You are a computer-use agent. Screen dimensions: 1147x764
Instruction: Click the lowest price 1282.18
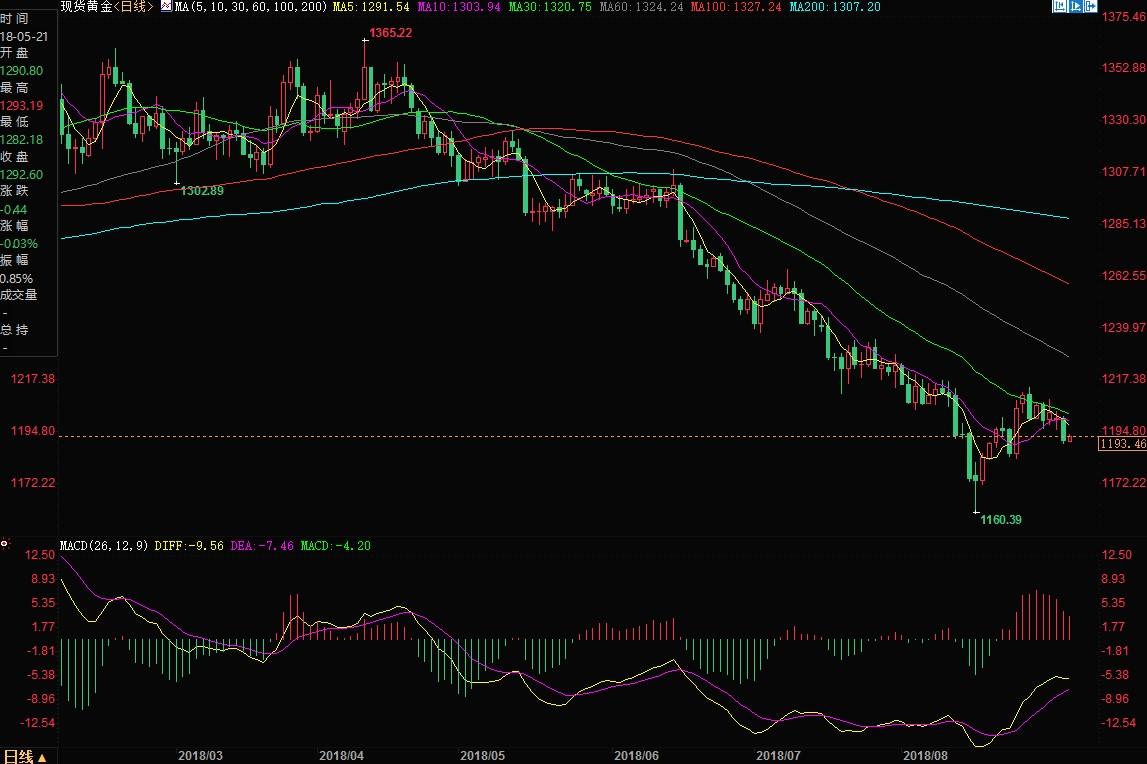pos(22,140)
